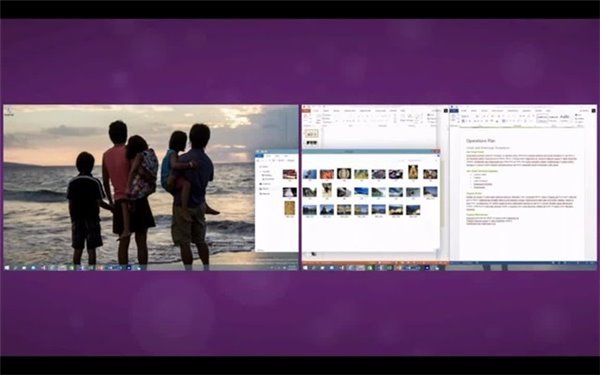Select the tall golden statue photo thumbnail

point(413,172)
